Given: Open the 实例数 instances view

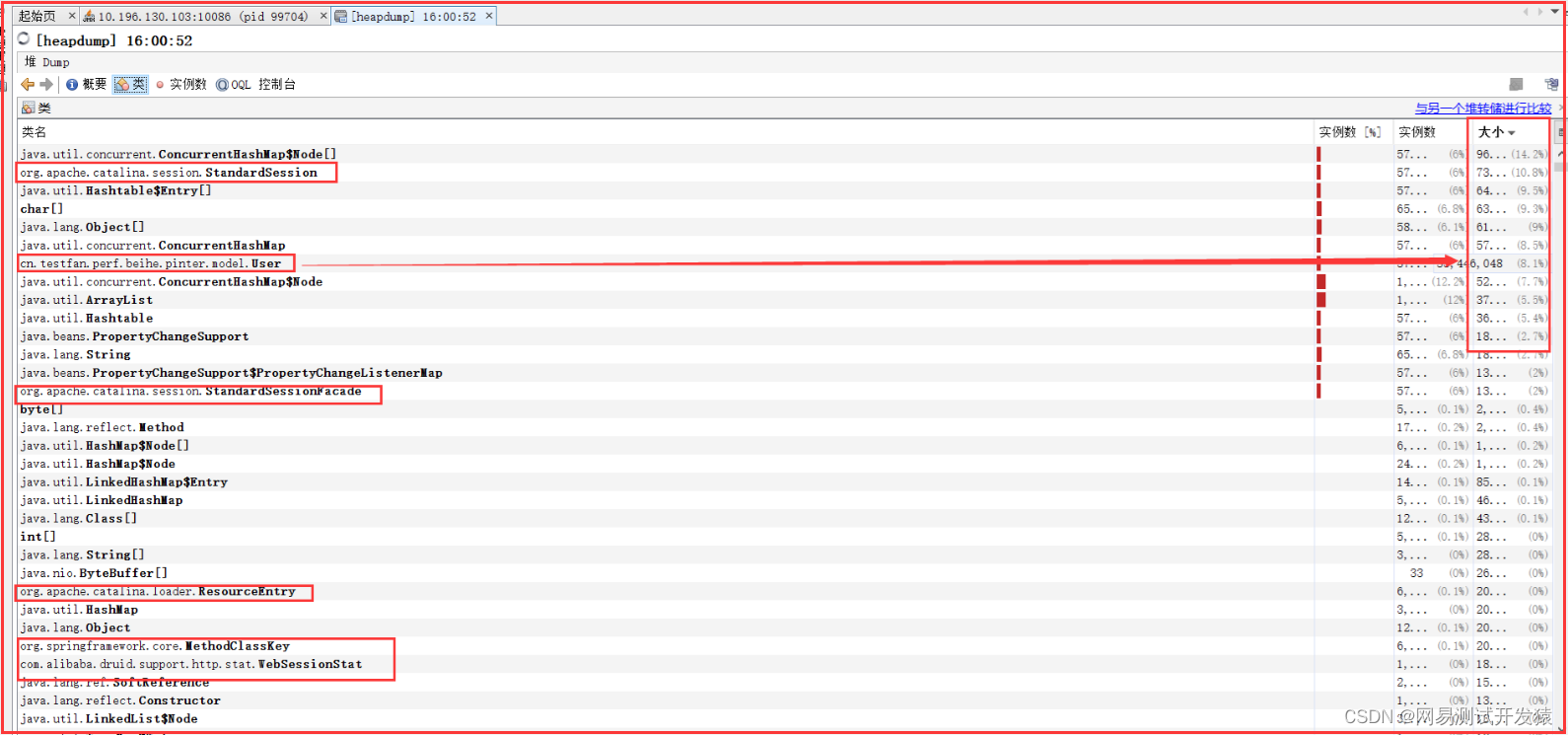Looking at the screenshot, I should coord(181,85).
